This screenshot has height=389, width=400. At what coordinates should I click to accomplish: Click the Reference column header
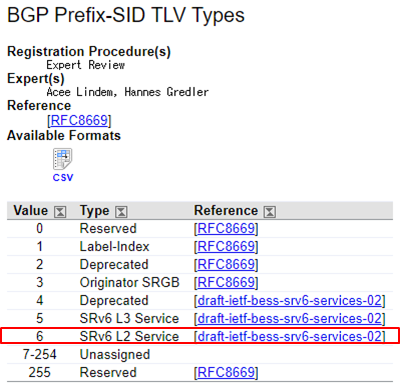point(226,211)
